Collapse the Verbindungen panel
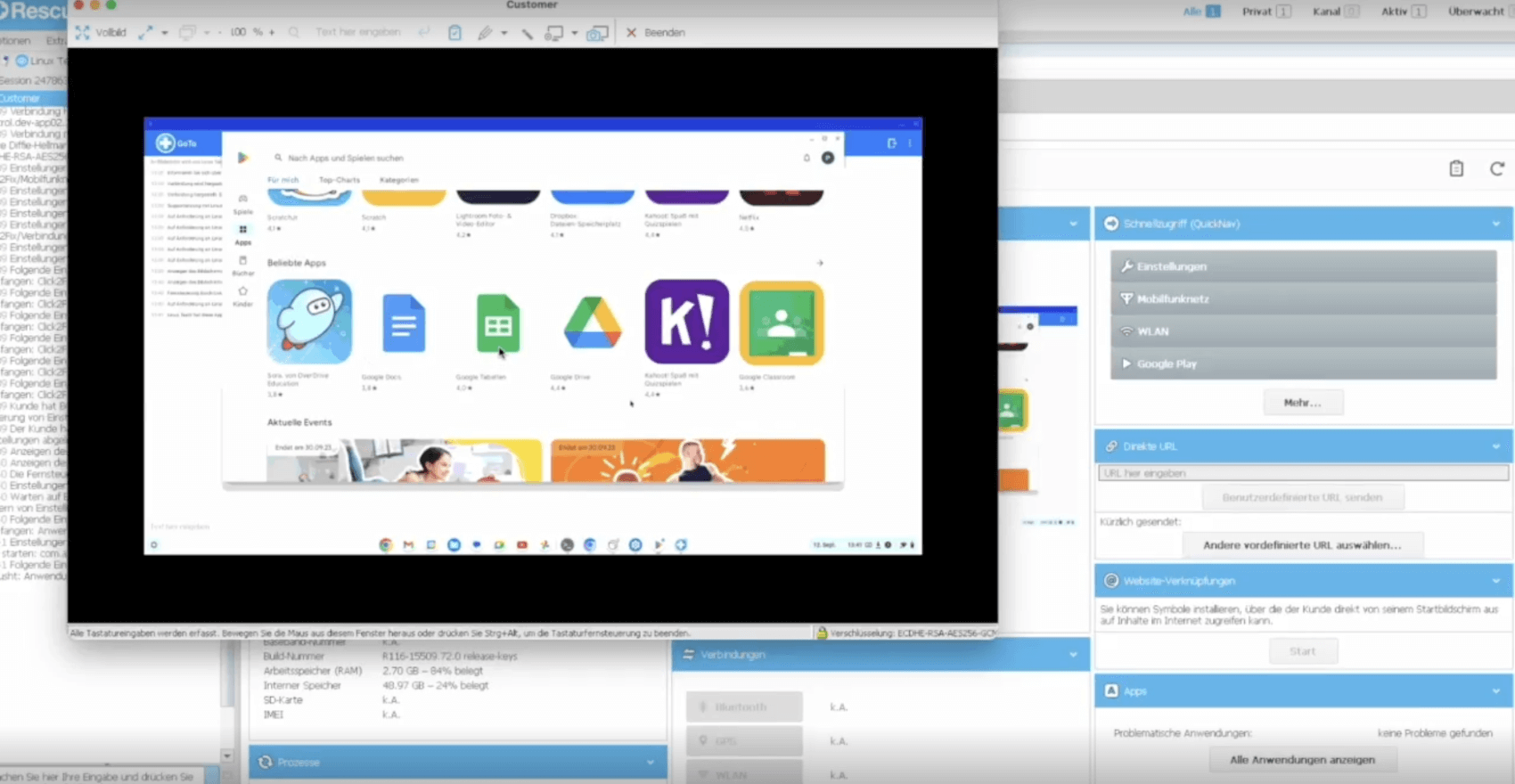The image size is (1515, 784). tap(1073, 655)
